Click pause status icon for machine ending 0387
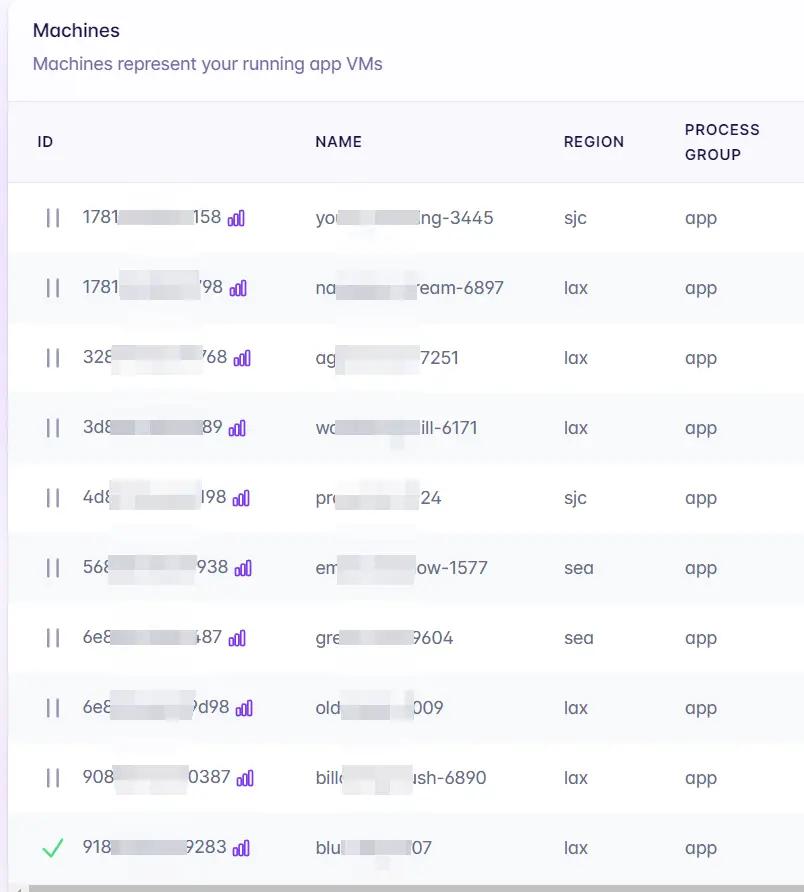 (x=53, y=778)
